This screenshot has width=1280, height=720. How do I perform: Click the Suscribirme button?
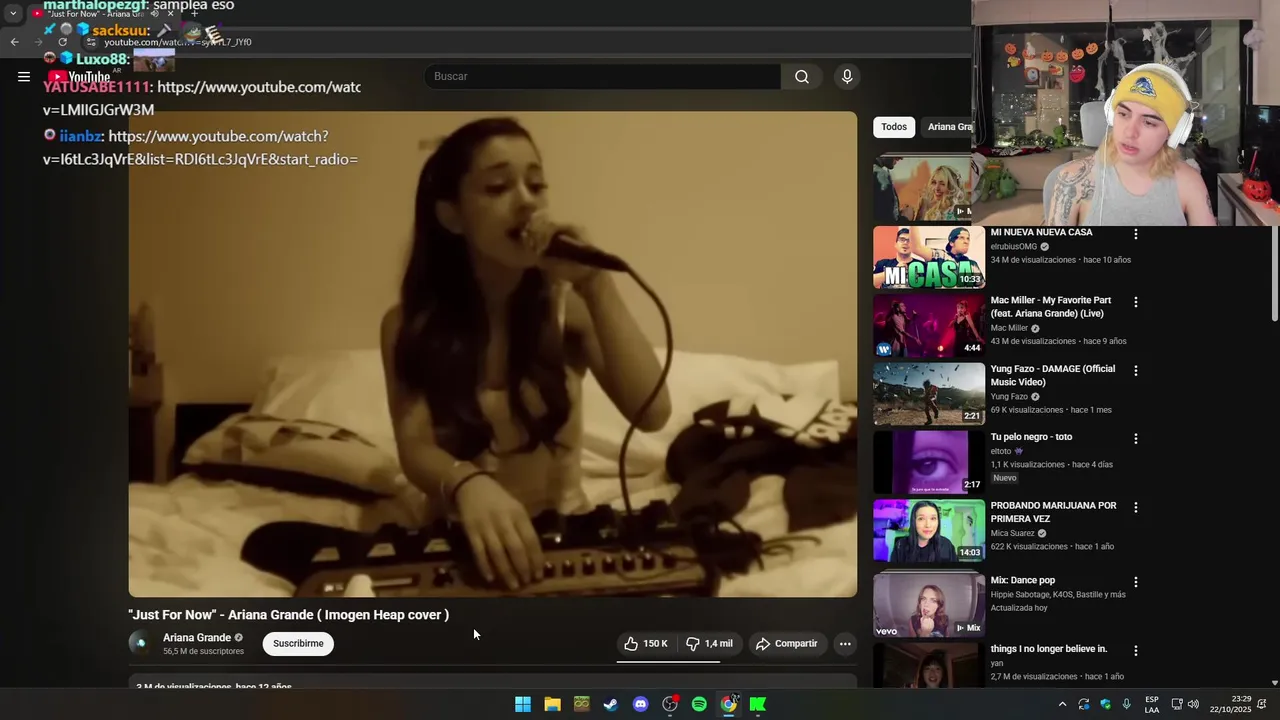pos(298,644)
